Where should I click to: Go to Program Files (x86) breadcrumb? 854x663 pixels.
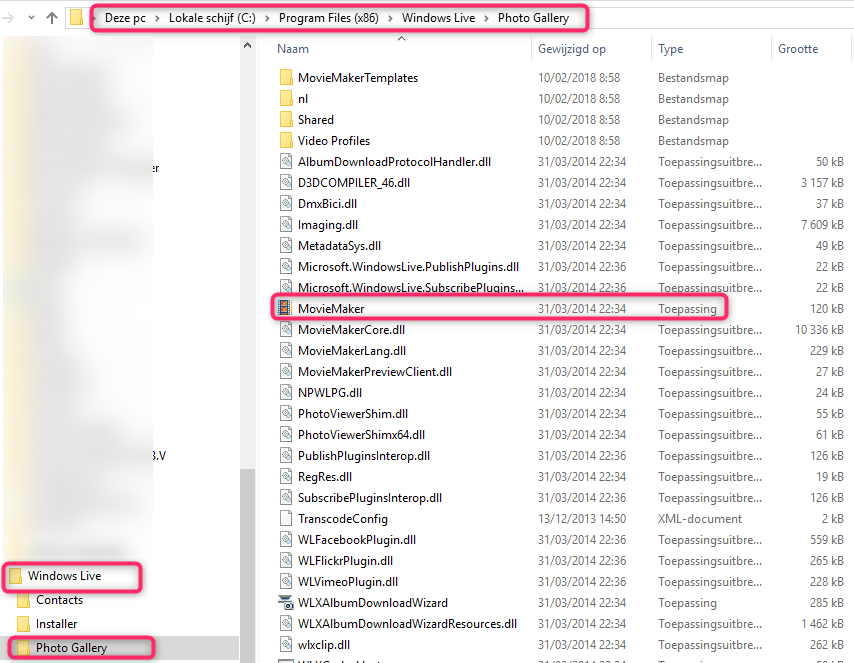click(x=328, y=18)
